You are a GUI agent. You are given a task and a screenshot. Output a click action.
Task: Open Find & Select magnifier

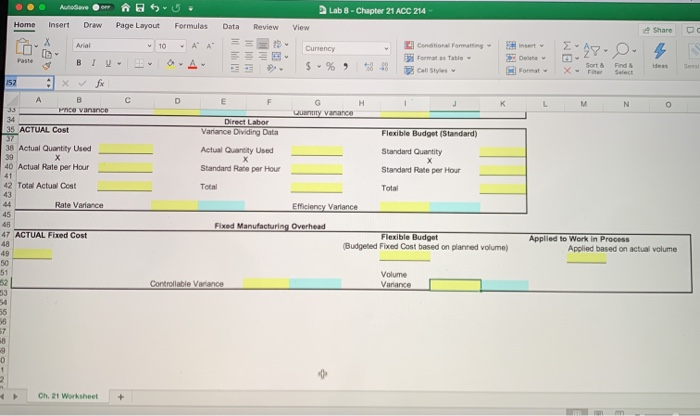click(x=623, y=58)
